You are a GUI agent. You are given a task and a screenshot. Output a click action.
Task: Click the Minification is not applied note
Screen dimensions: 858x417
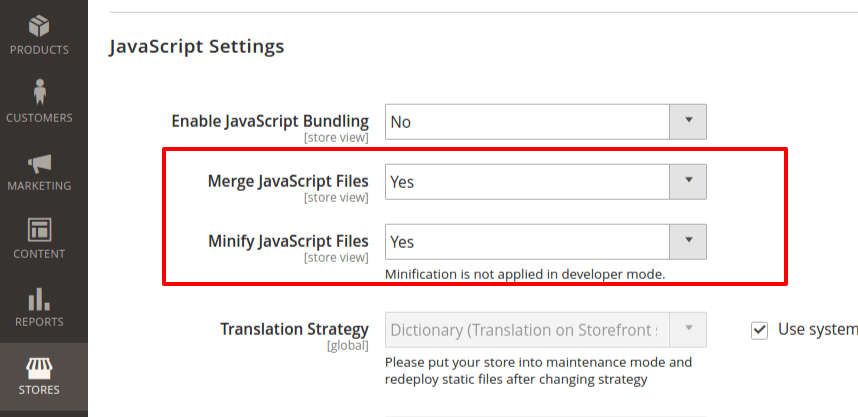click(525, 274)
